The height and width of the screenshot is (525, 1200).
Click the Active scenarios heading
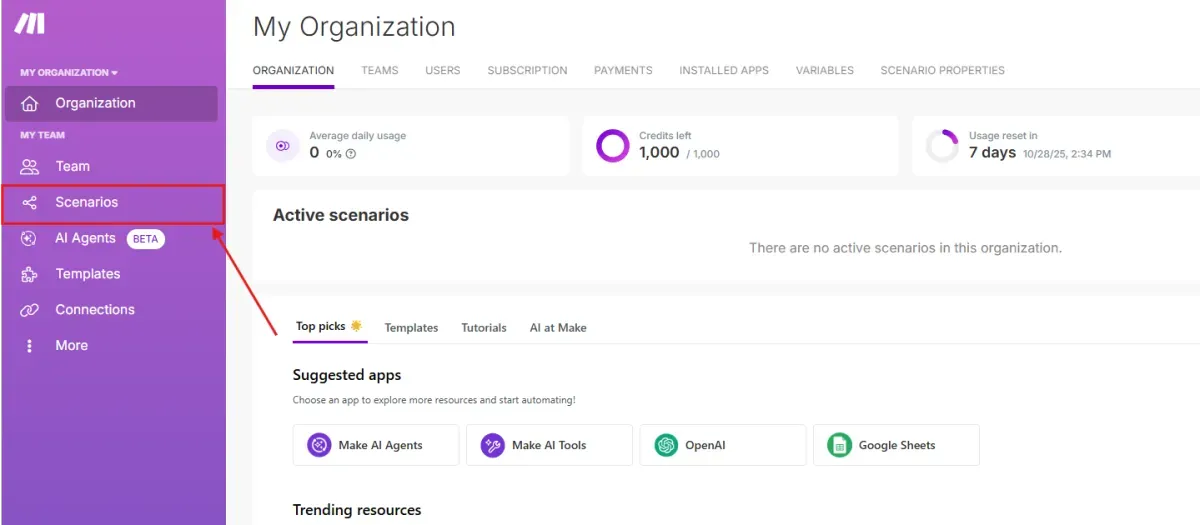click(x=341, y=215)
